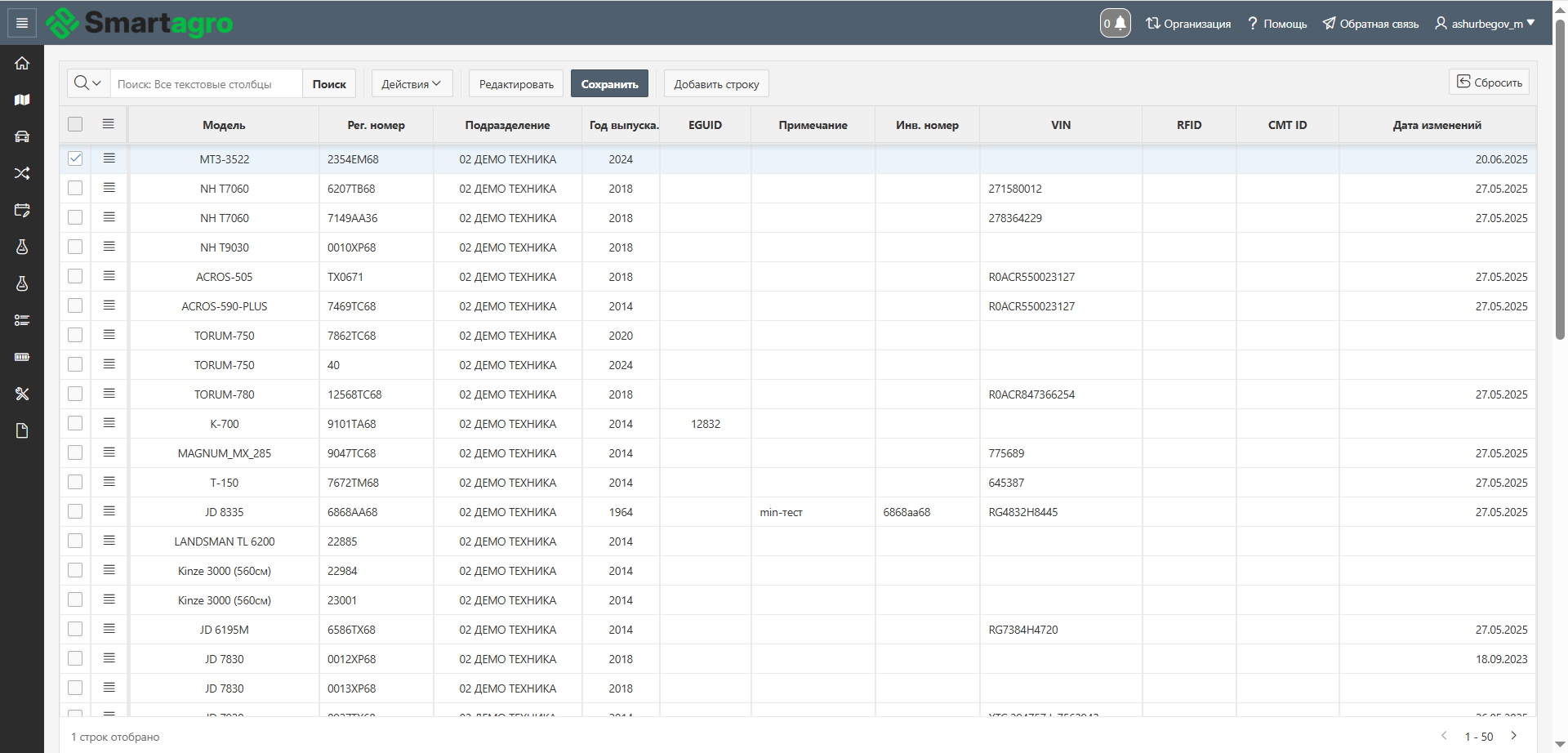Toggle the select-all header checkbox
Screen dimensions: 1568x753
click(x=75, y=124)
